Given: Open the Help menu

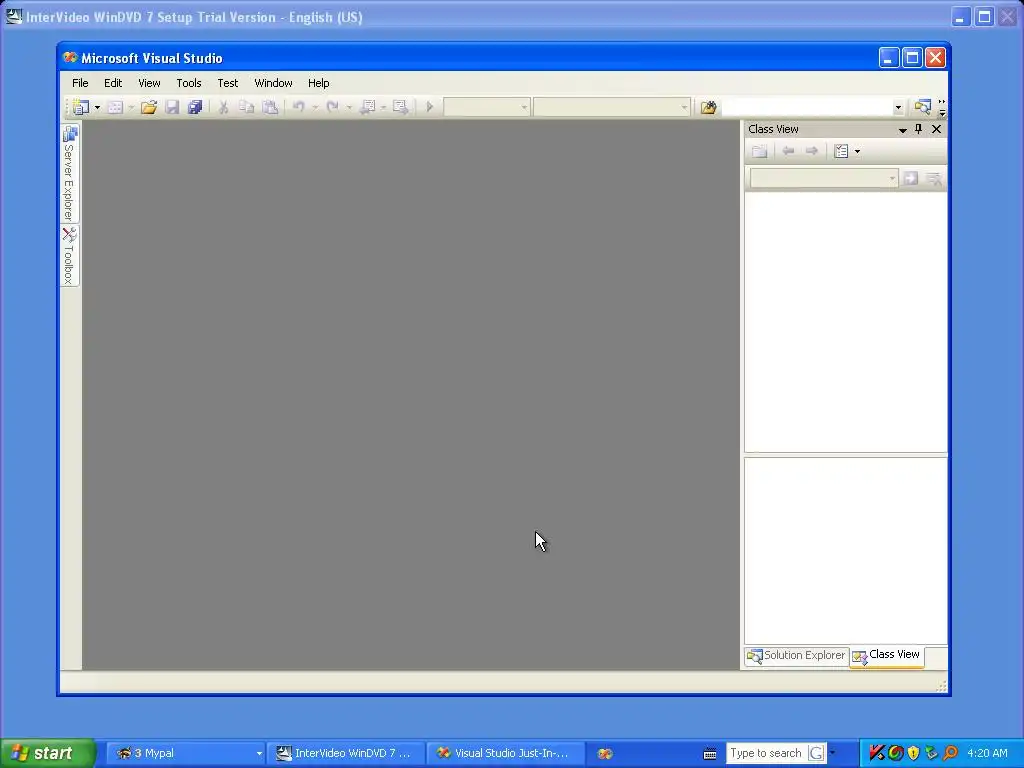Looking at the screenshot, I should (319, 83).
